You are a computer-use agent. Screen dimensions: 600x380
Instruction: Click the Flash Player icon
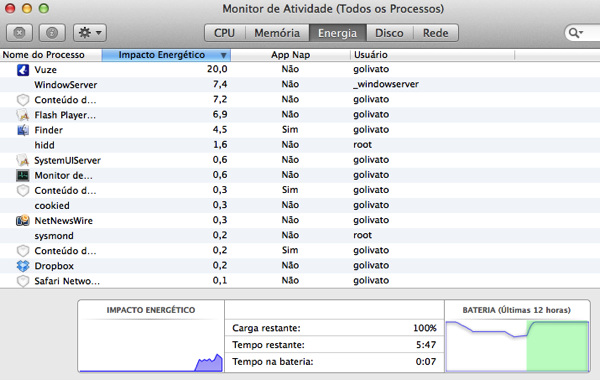(23, 115)
